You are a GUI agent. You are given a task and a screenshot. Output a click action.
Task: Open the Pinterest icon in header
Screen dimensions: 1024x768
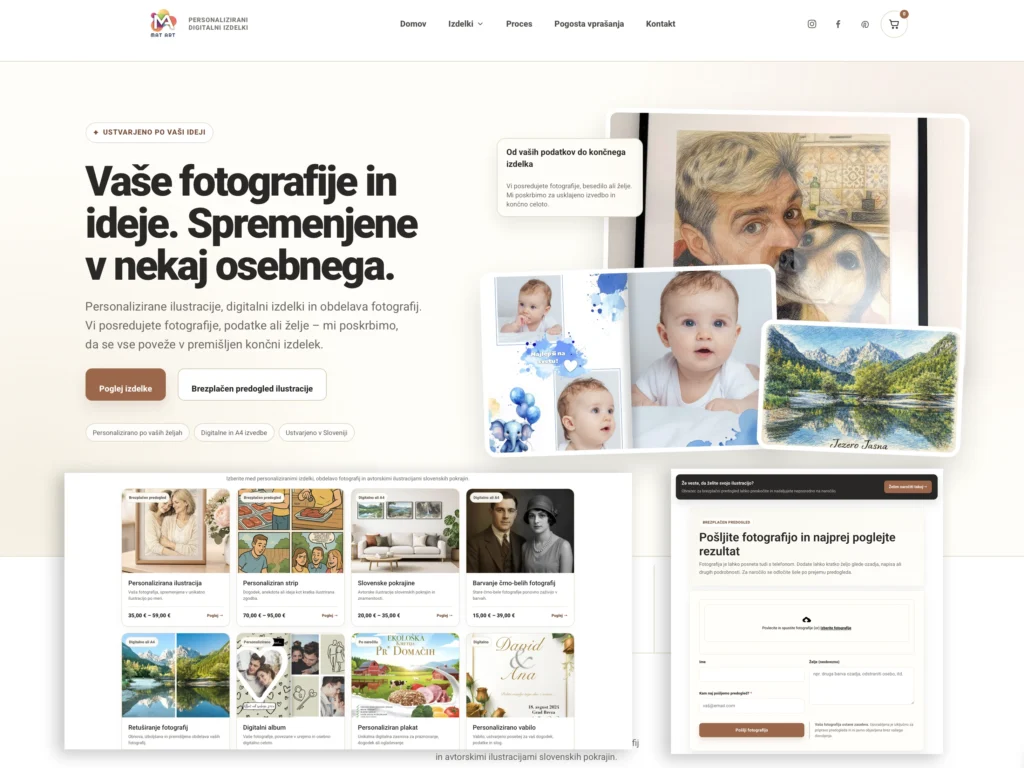[865, 25]
